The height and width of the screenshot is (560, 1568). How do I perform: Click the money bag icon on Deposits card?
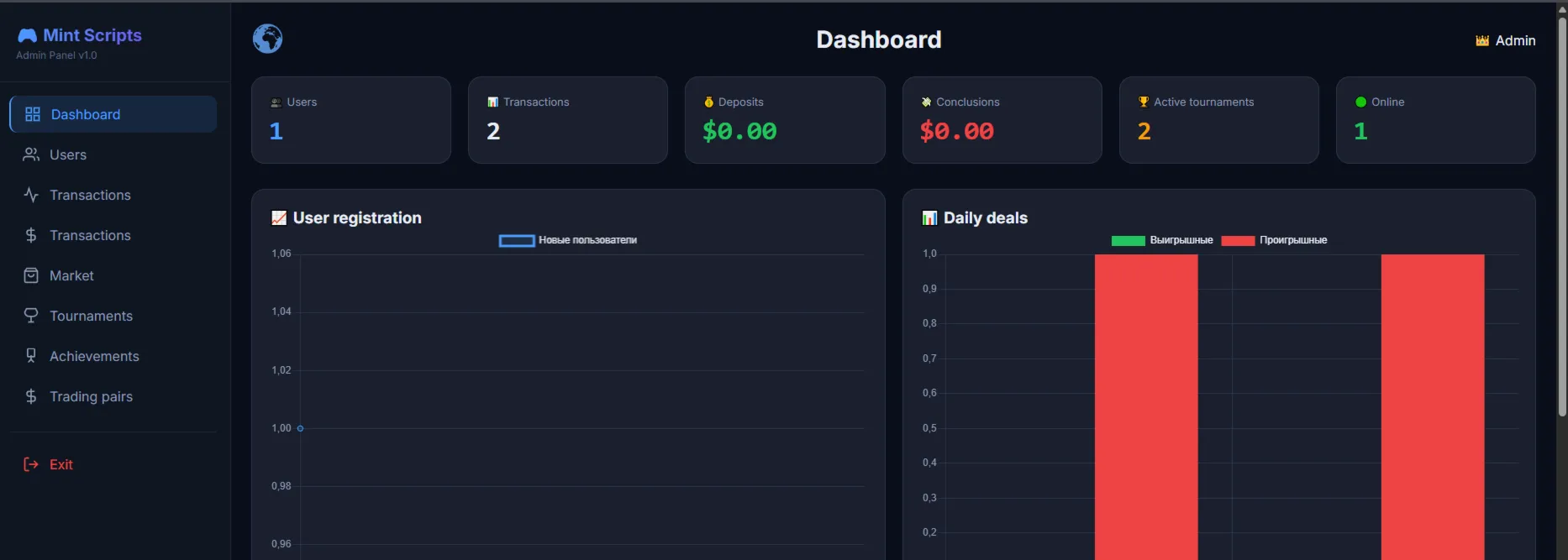tap(708, 102)
